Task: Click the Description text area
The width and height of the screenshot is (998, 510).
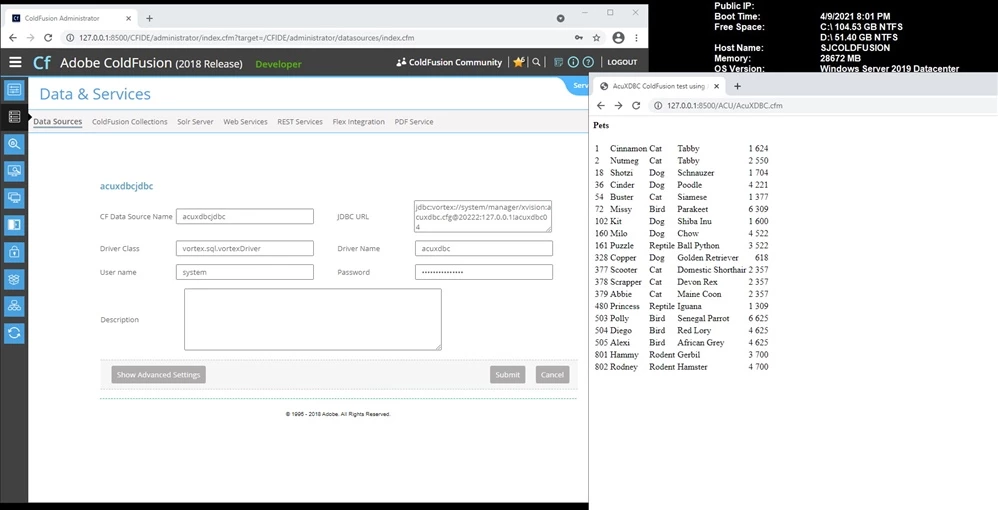Action: click(x=313, y=319)
